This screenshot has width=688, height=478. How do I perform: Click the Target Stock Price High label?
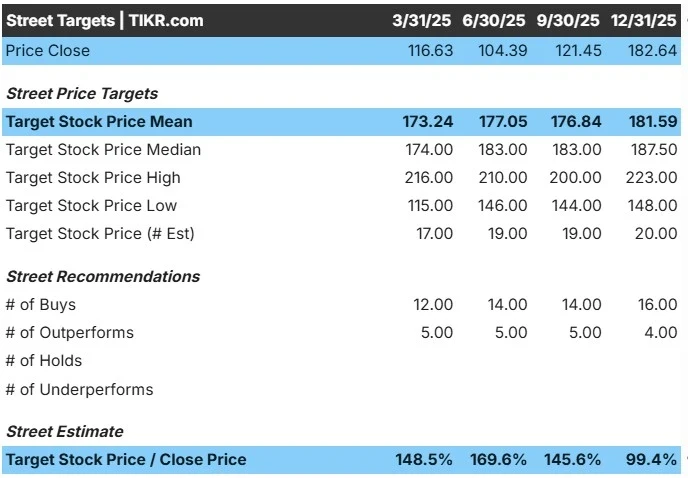click(x=93, y=178)
